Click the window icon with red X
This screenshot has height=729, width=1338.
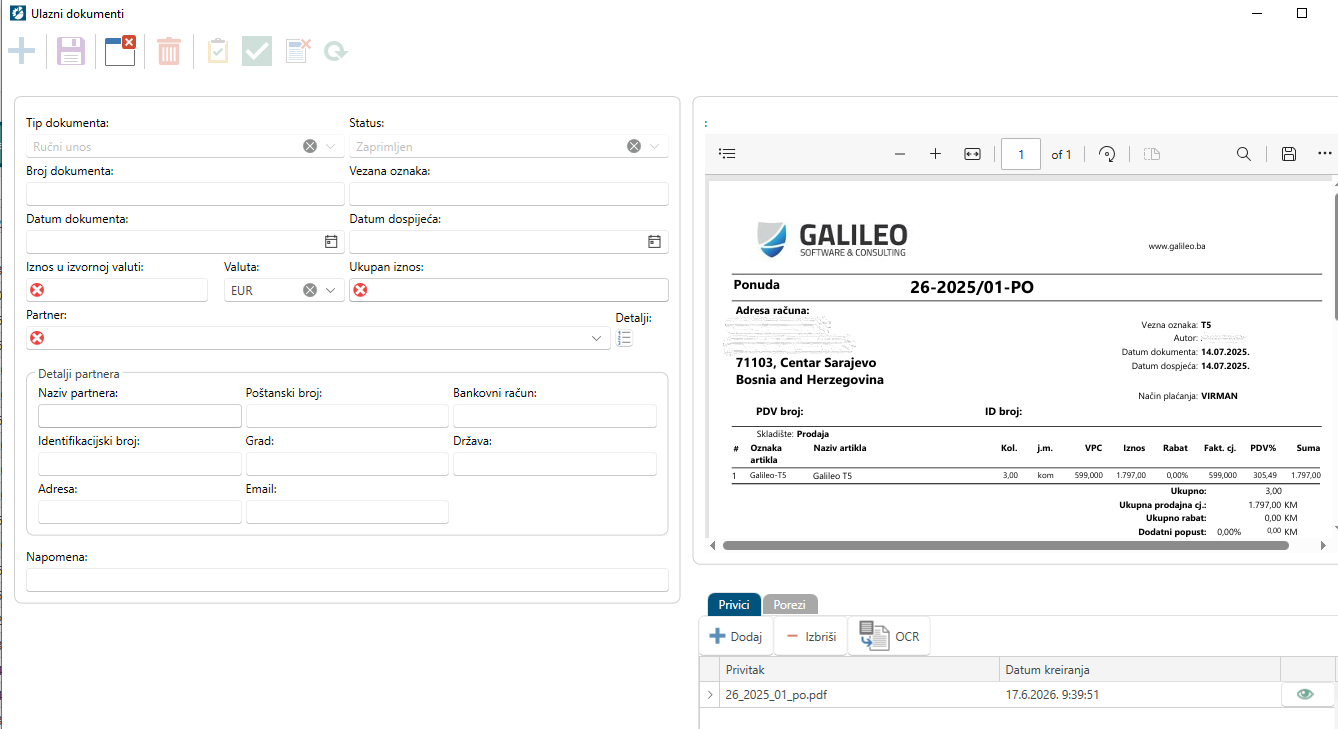[120, 51]
